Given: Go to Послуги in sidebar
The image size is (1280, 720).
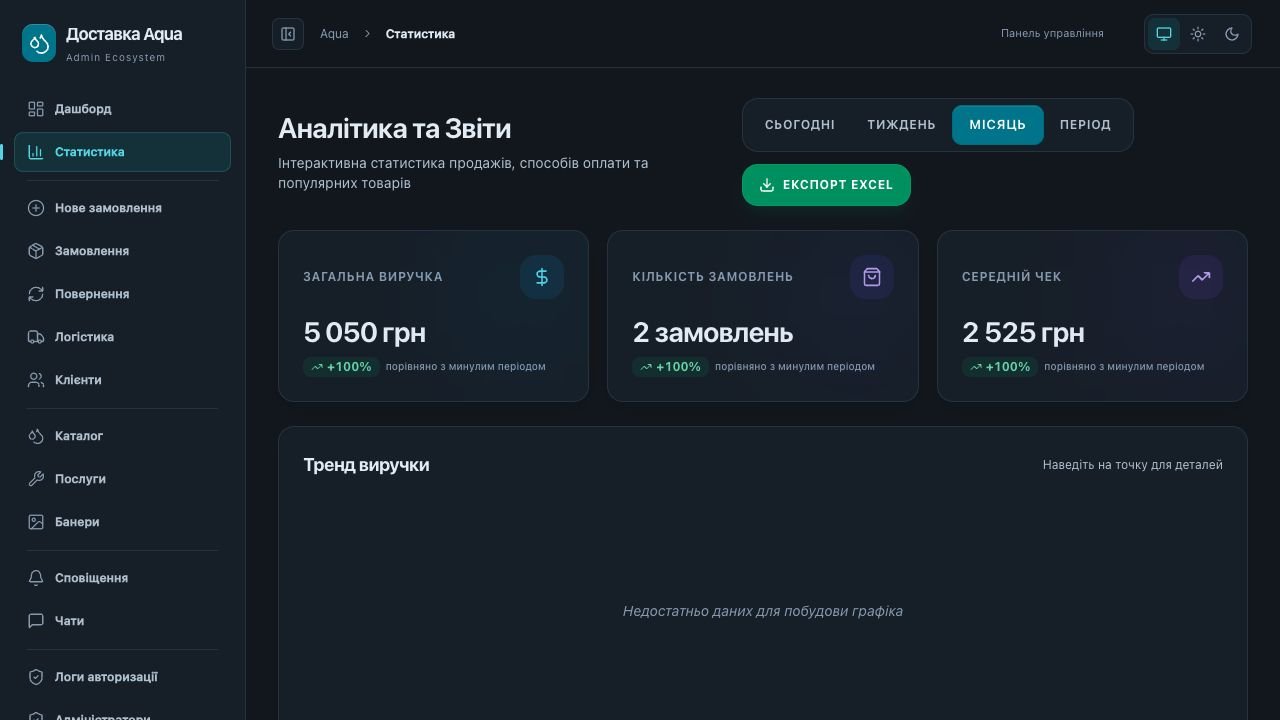Looking at the screenshot, I should pos(122,479).
